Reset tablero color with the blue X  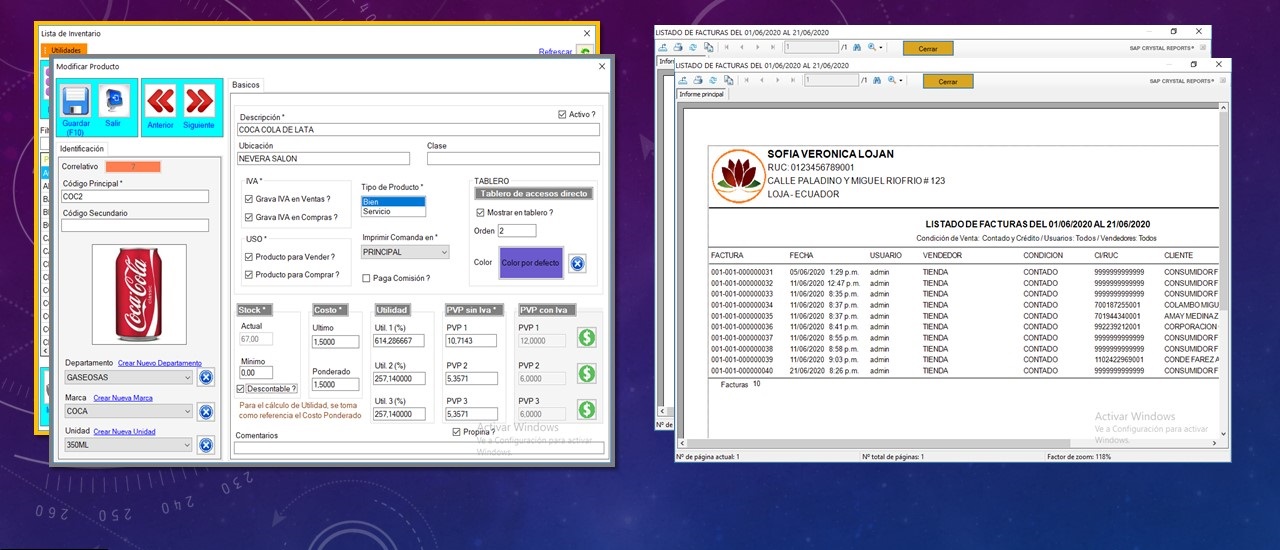click(x=577, y=264)
